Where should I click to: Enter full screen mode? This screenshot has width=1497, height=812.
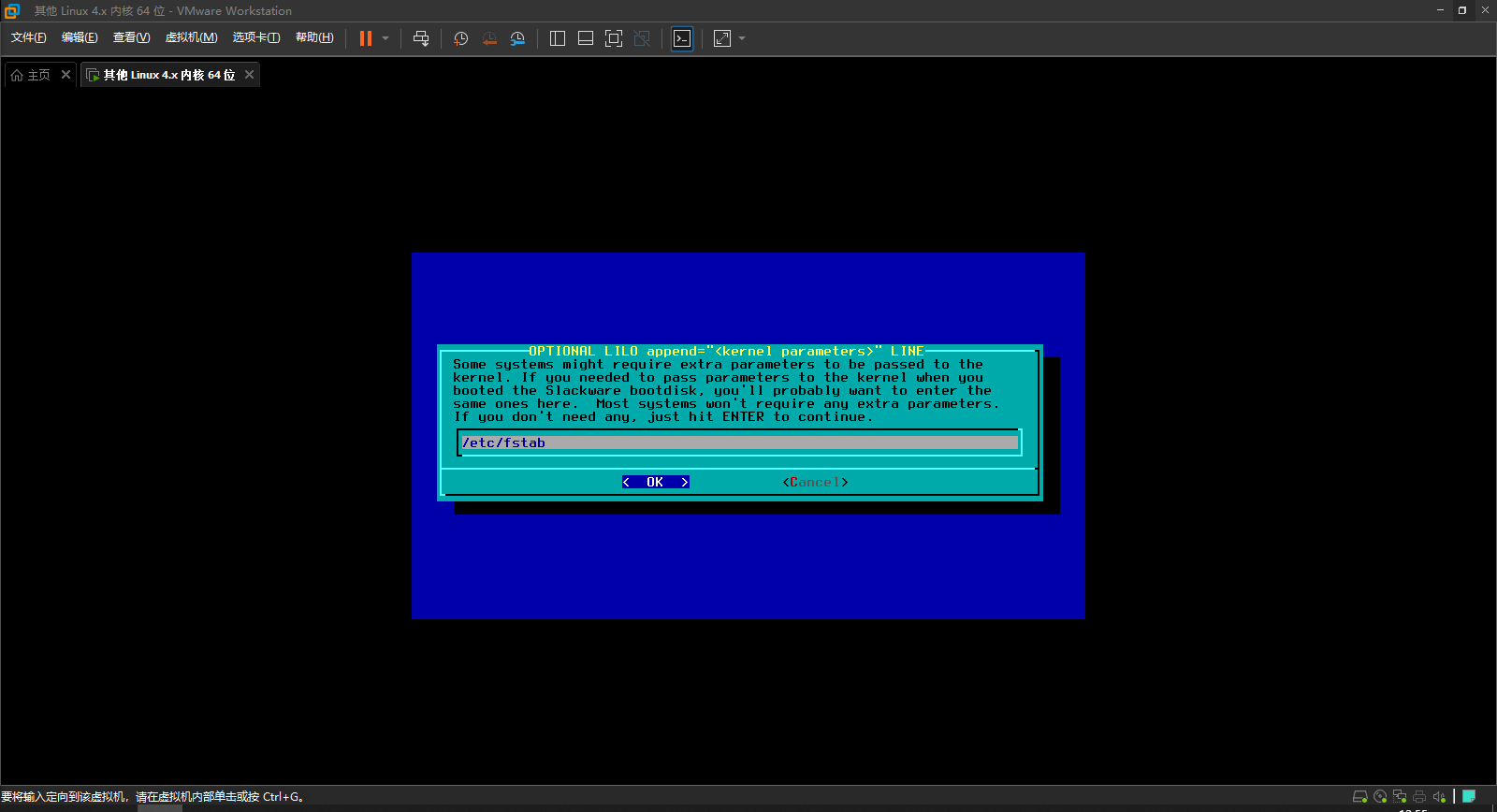point(614,38)
